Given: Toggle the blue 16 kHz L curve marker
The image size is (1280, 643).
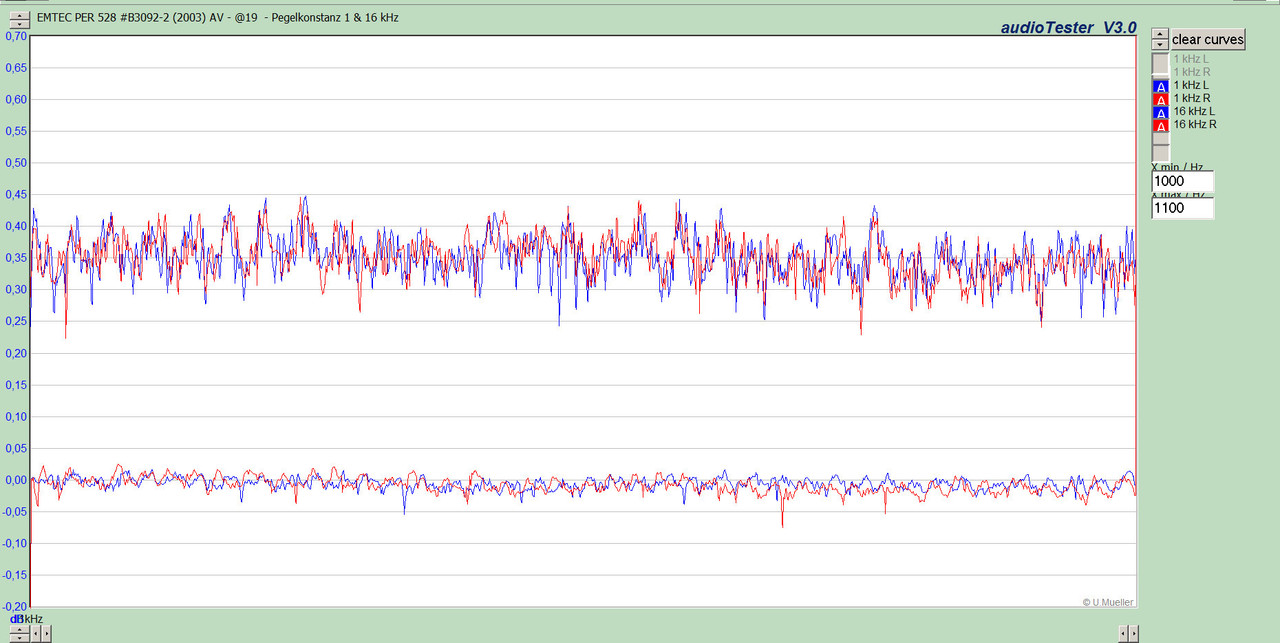Looking at the screenshot, I should coord(1161,112).
